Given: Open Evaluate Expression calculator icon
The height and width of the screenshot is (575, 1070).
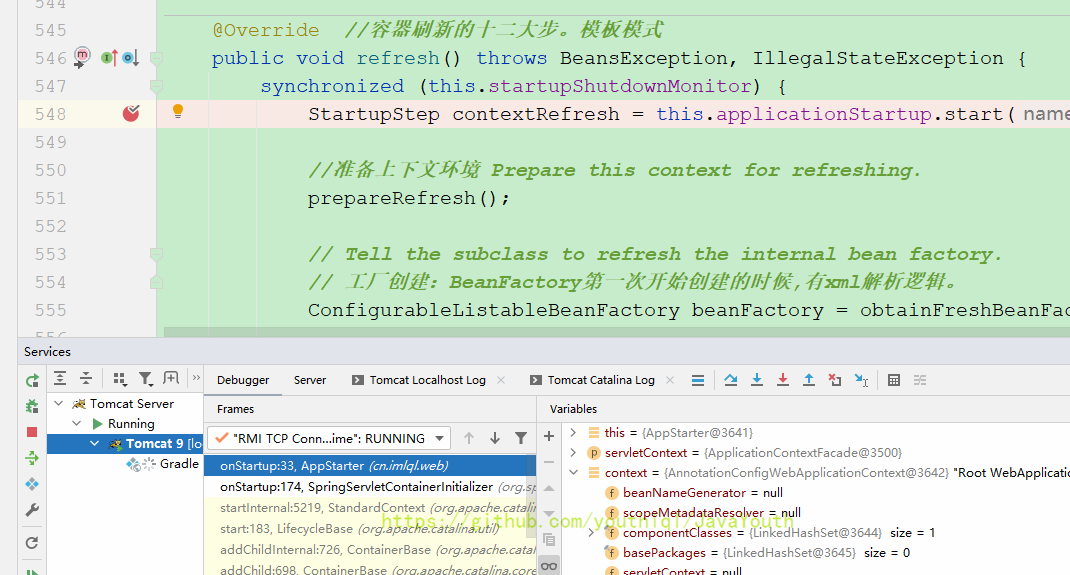Looking at the screenshot, I should pyautogui.click(x=894, y=380).
